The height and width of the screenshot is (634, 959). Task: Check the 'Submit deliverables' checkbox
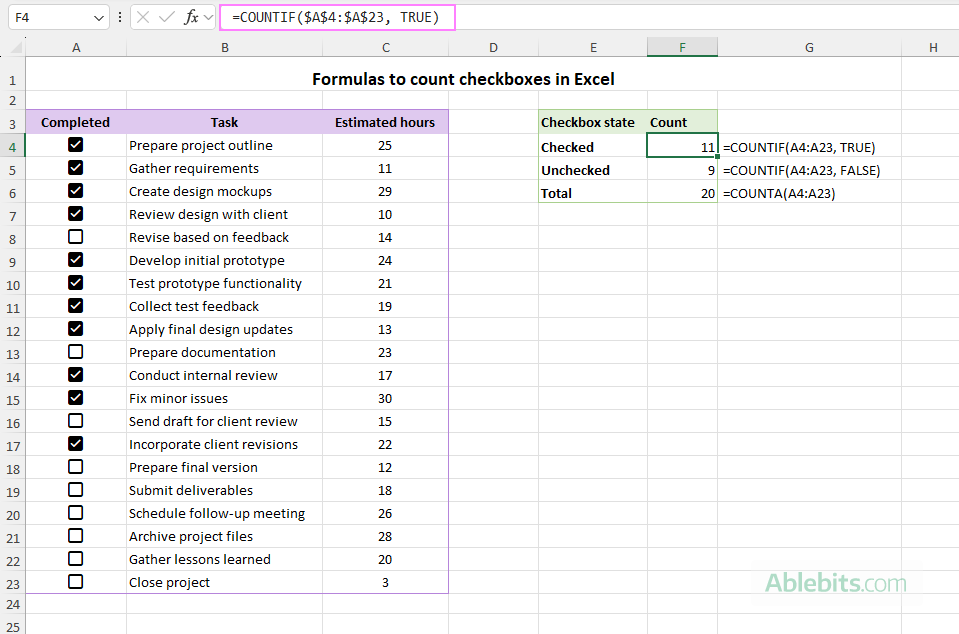(75, 490)
